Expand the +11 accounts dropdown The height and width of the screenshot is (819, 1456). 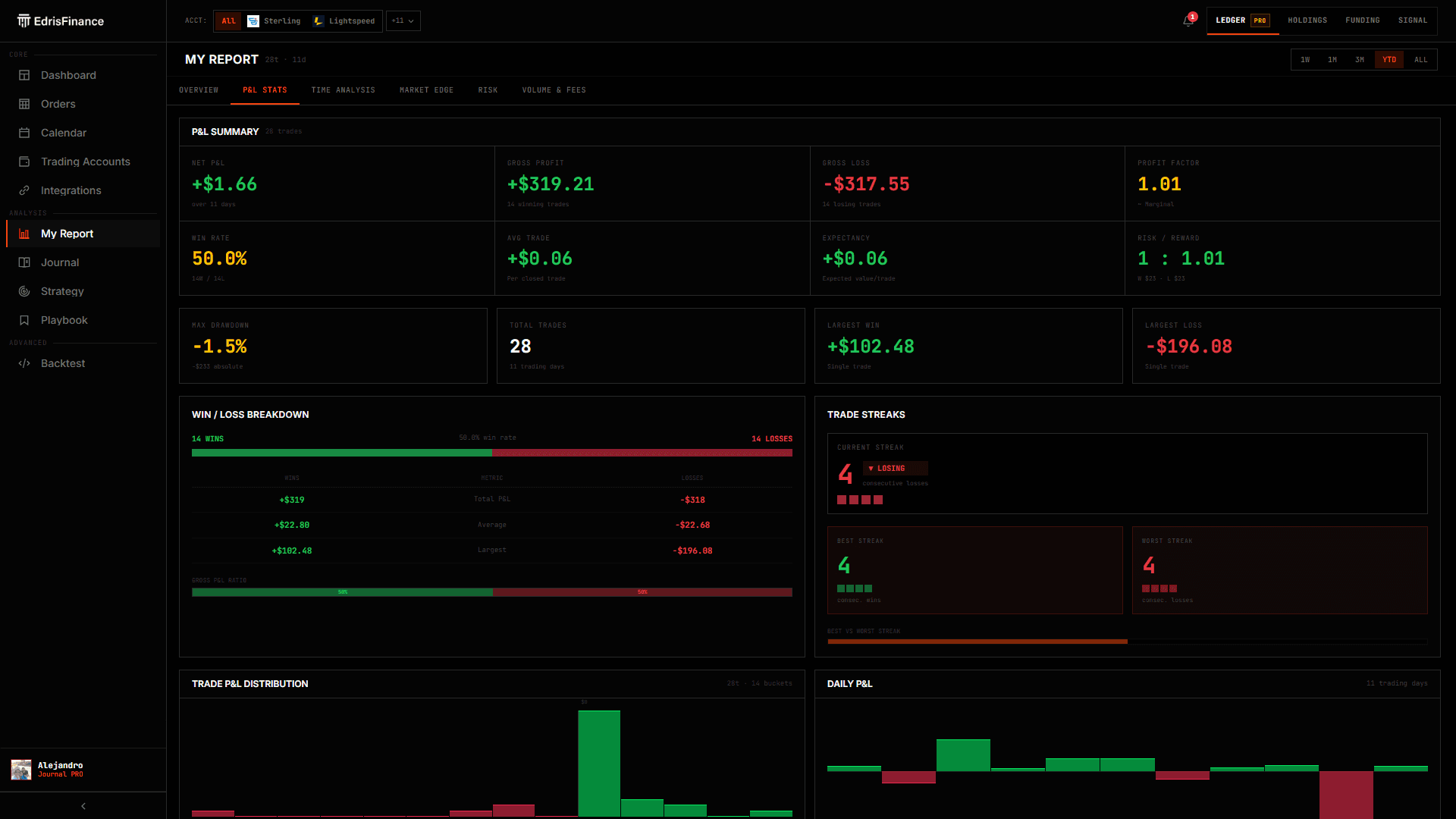pos(403,21)
